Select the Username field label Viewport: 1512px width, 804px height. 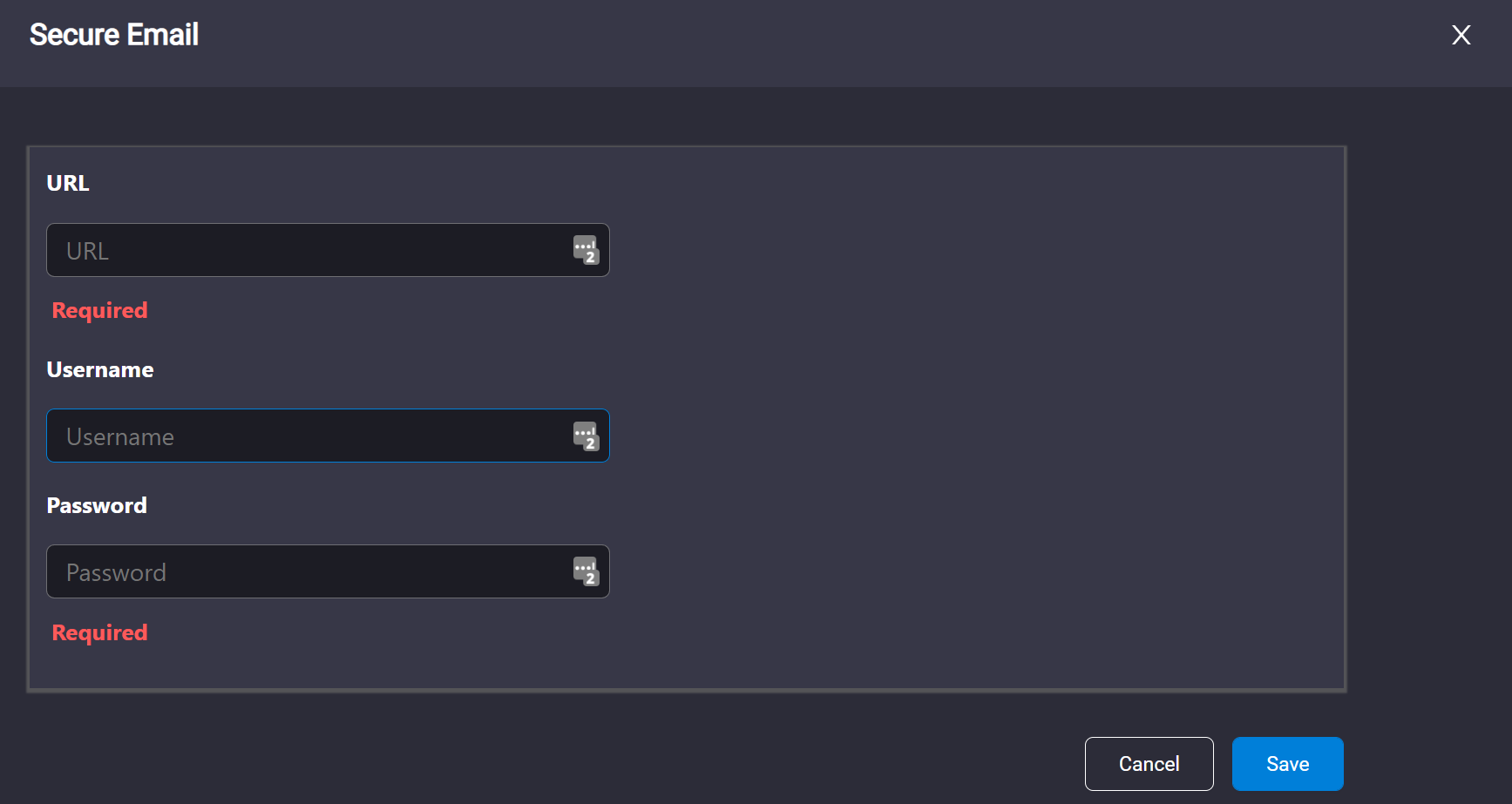(x=100, y=370)
